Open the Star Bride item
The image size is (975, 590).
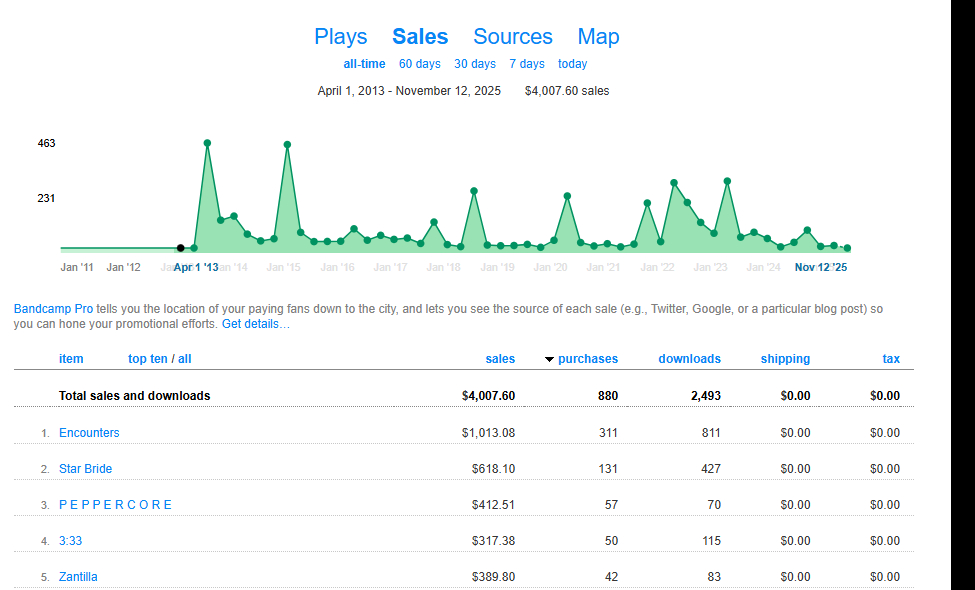(x=85, y=469)
